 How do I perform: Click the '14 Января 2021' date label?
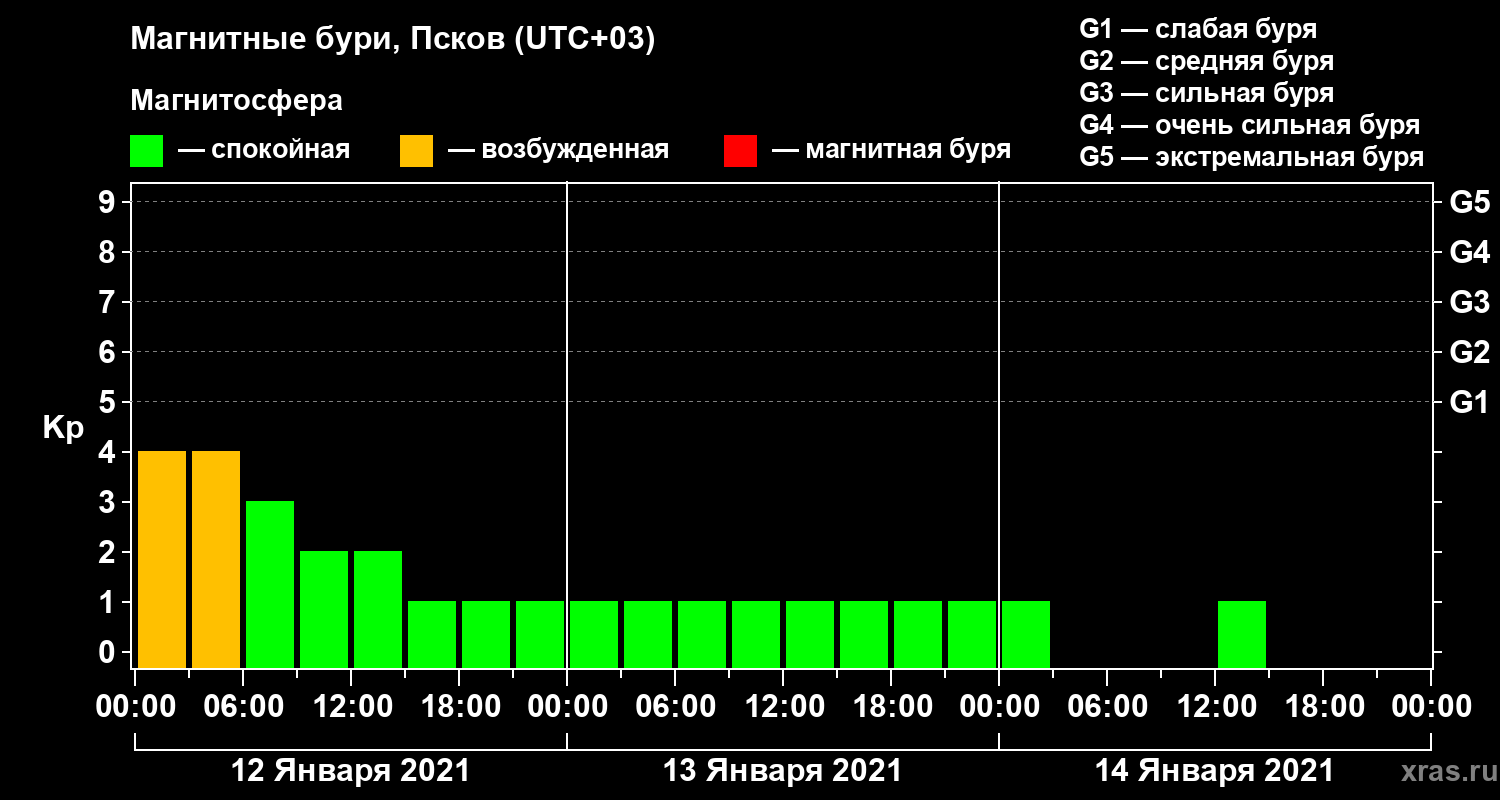1214,771
